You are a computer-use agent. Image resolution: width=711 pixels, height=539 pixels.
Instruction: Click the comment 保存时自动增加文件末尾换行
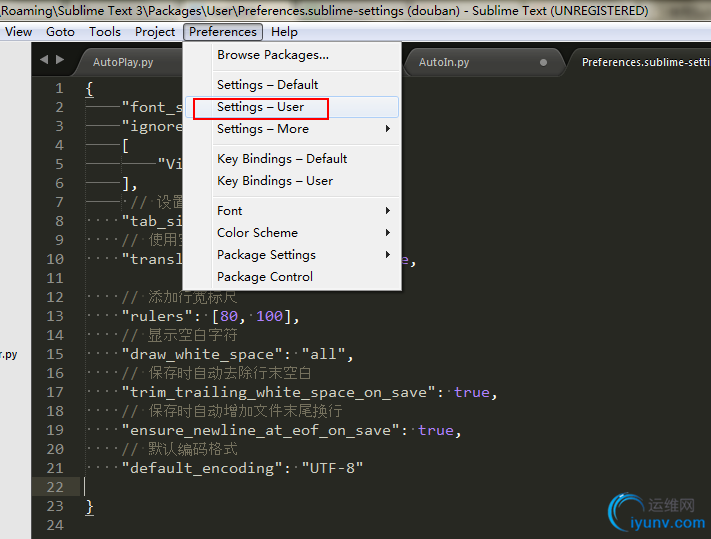coord(245,411)
